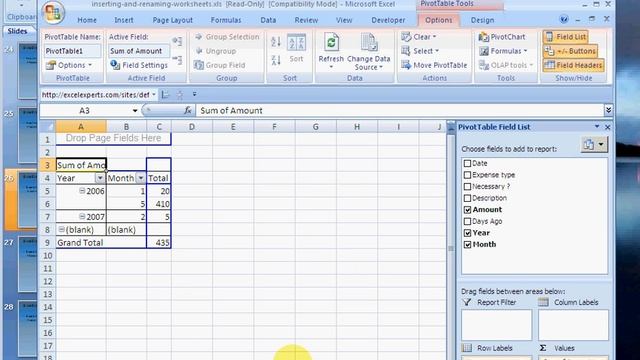Open the PivotTable Options dropdown
Viewport: 640px width, 360px height.
(69, 65)
